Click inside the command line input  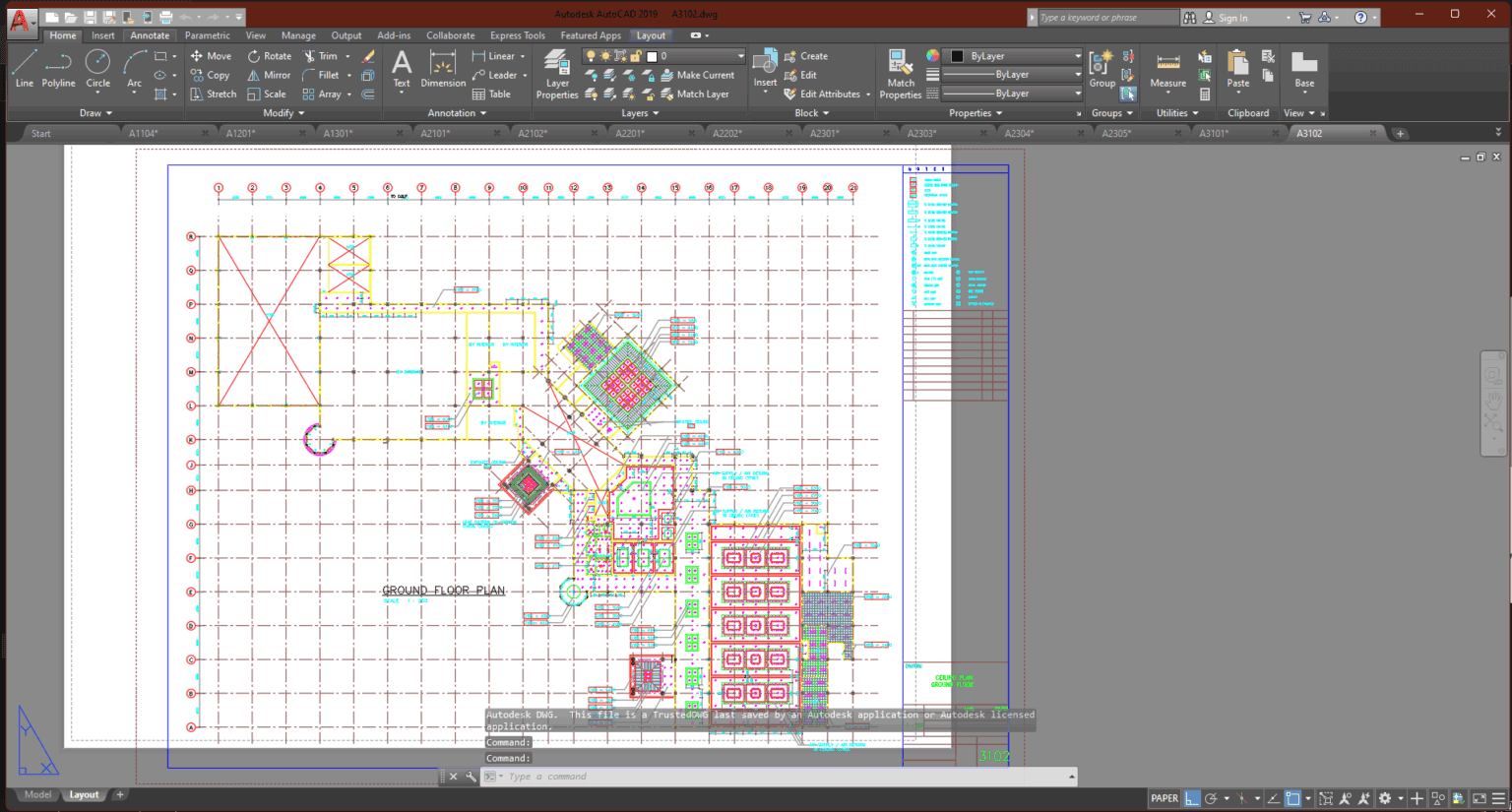[x=689, y=777]
